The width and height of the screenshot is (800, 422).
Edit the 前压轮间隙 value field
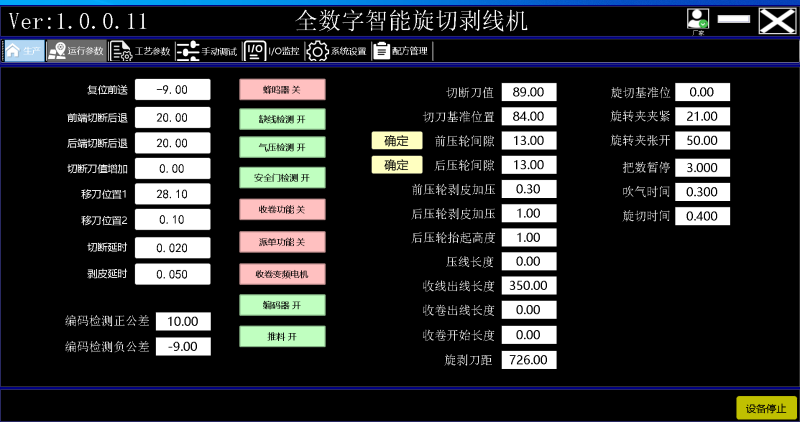click(x=529, y=140)
